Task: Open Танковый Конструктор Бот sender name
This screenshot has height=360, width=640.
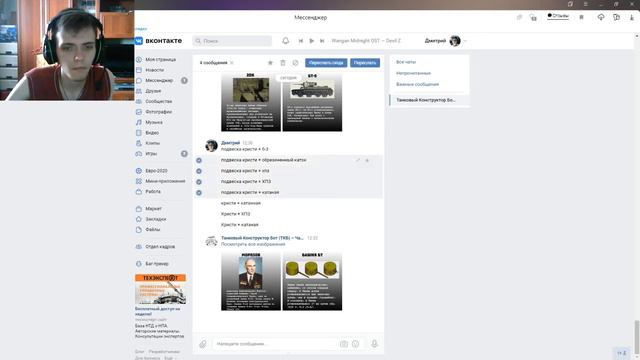Action: [262, 238]
